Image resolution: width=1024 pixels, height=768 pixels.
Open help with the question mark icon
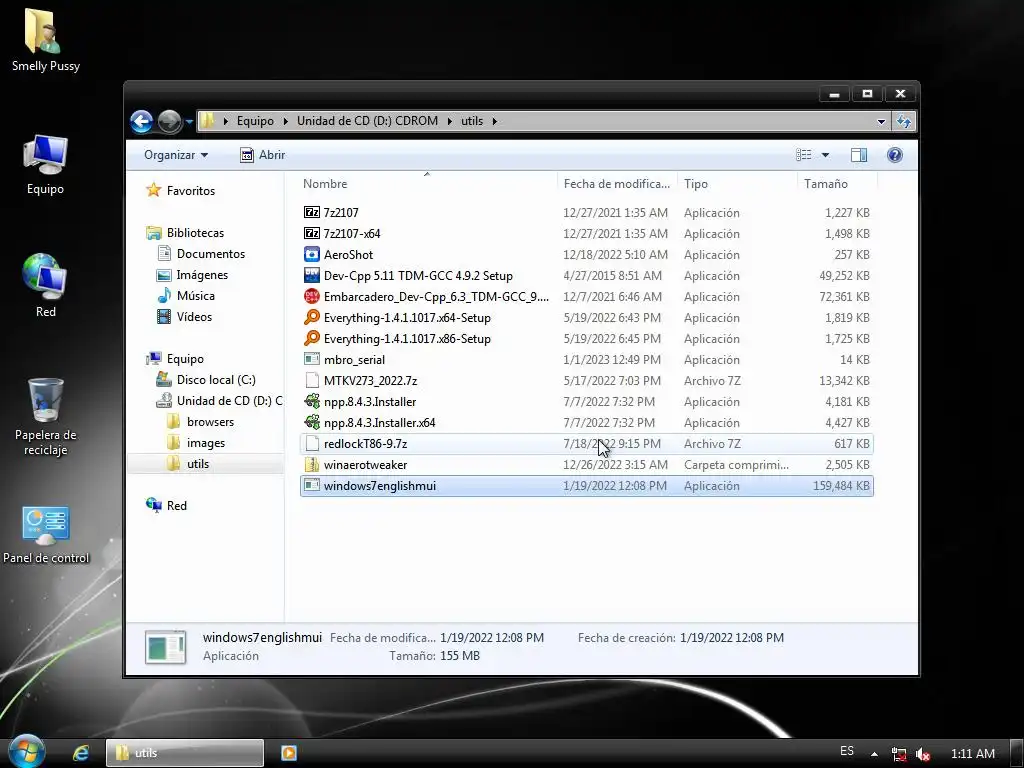point(895,155)
